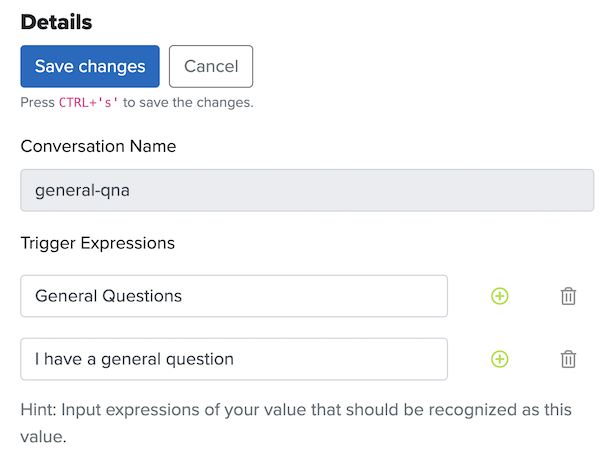600x457 pixels.
Task: Click 'should be recognized as this' hint text
Action: pyautogui.click(x=436, y=410)
